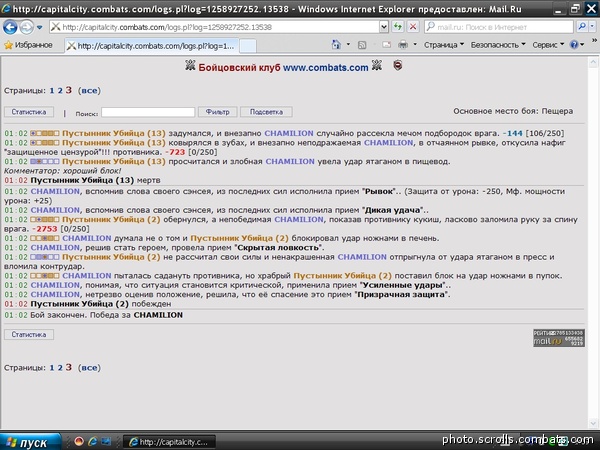
Task: Click the Бойцовский клуб title text
Action: pyautogui.click(x=239, y=68)
